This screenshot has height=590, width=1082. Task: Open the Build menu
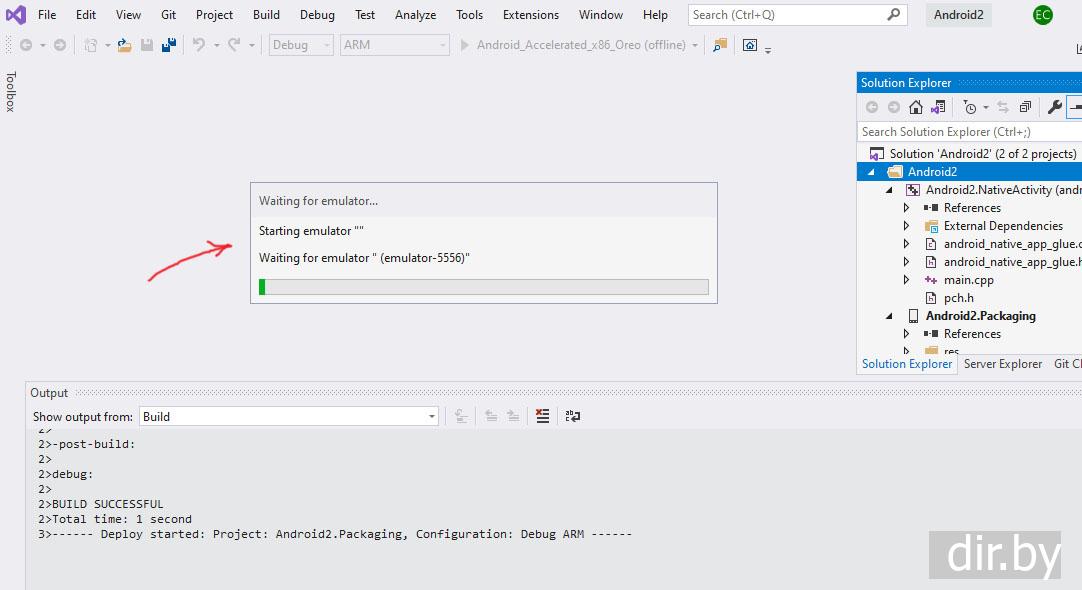tap(266, 15)
